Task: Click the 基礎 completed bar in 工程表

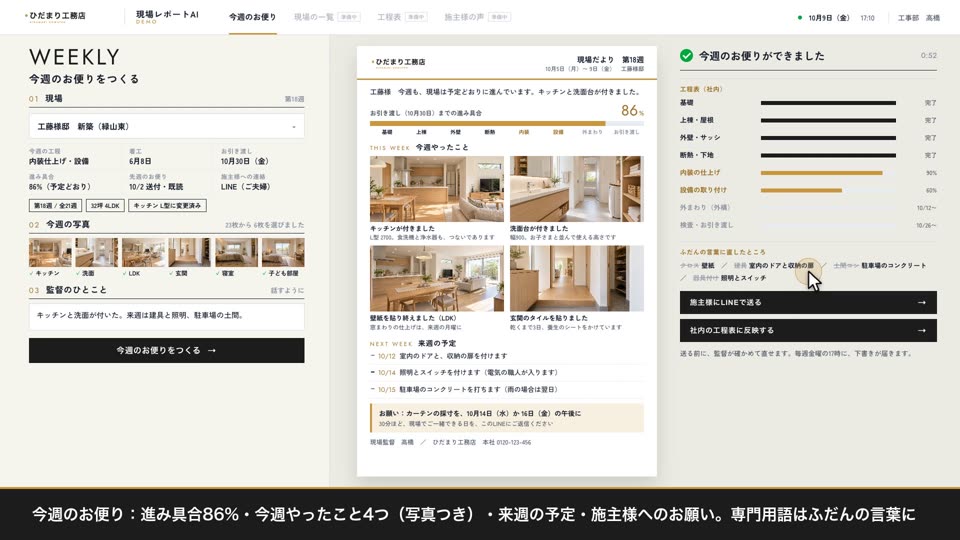Action: [828, 103]
